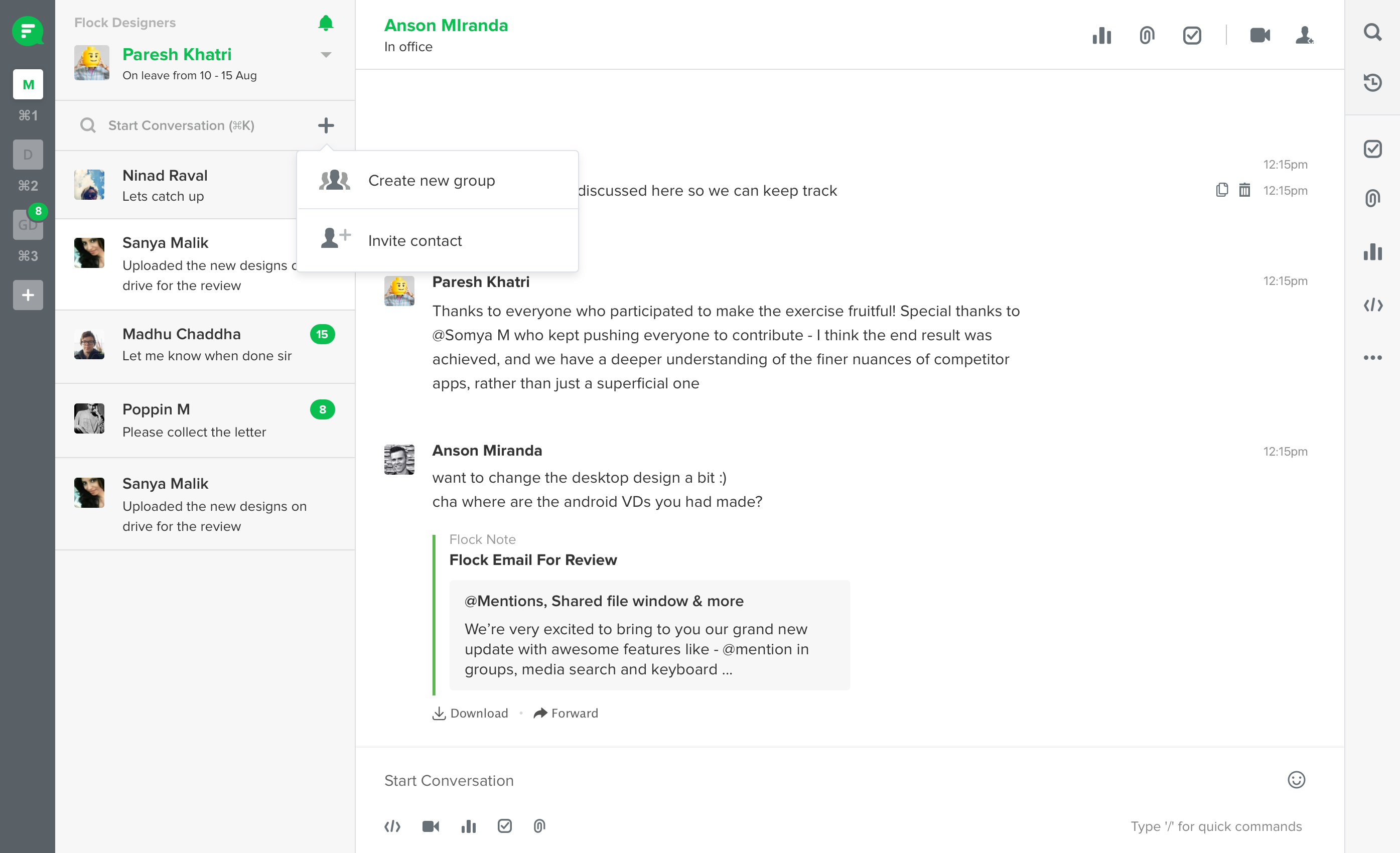Switch to team D workspace
This screenshot has width=1400, height=853.
[x=28, y=155]
